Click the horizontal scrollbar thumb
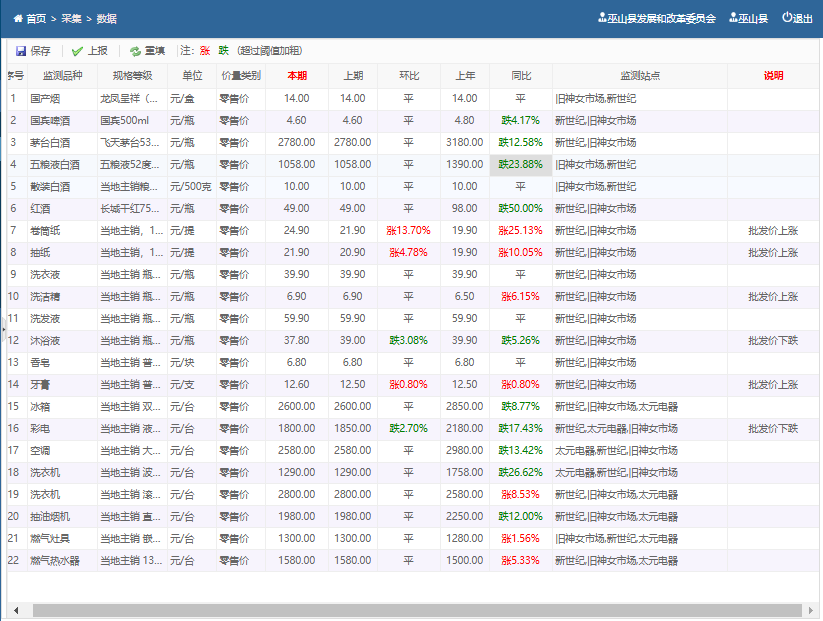This screenshot has height=621, width=823. click(x=417, y=610)
